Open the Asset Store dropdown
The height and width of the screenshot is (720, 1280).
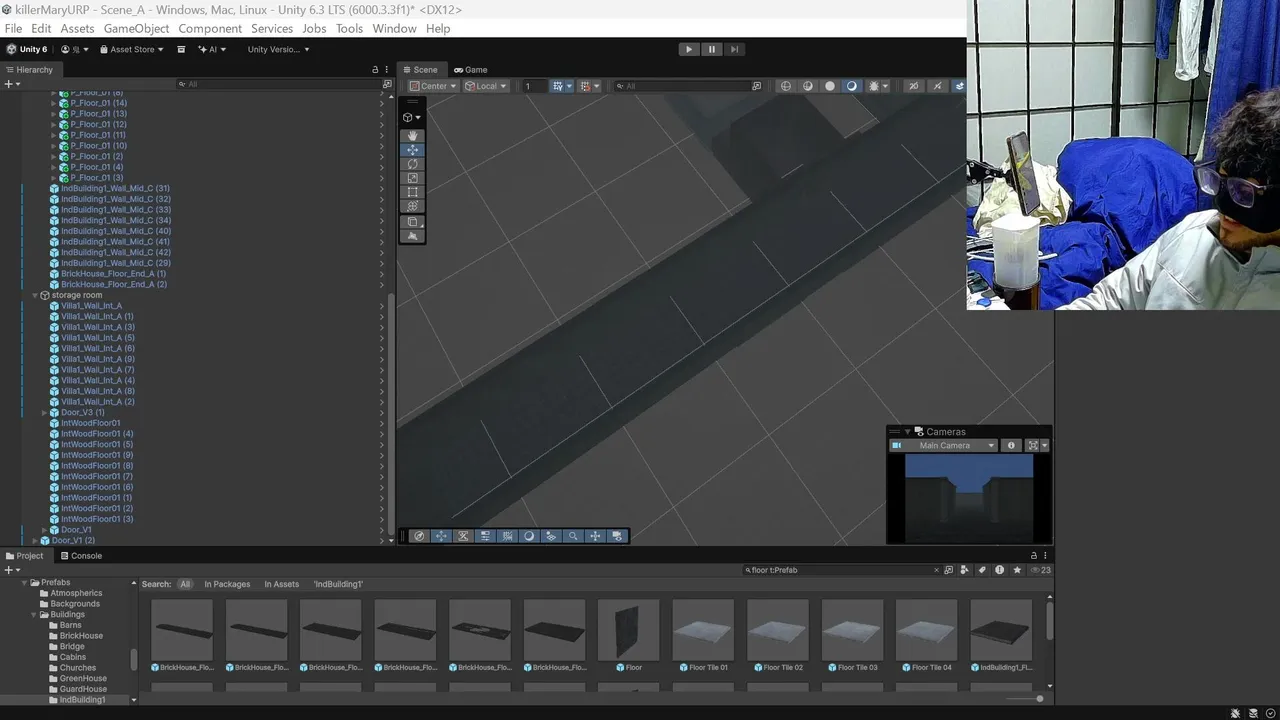click(130, 49)
